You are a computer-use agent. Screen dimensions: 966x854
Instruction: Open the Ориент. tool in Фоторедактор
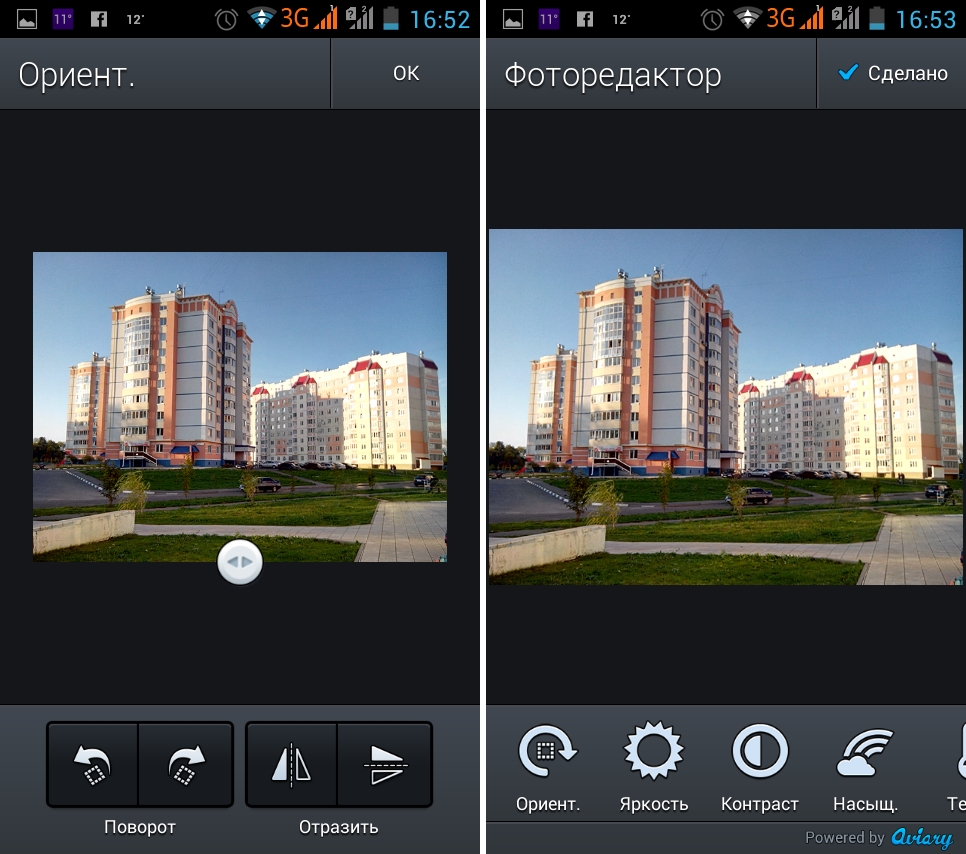point(548,768)
